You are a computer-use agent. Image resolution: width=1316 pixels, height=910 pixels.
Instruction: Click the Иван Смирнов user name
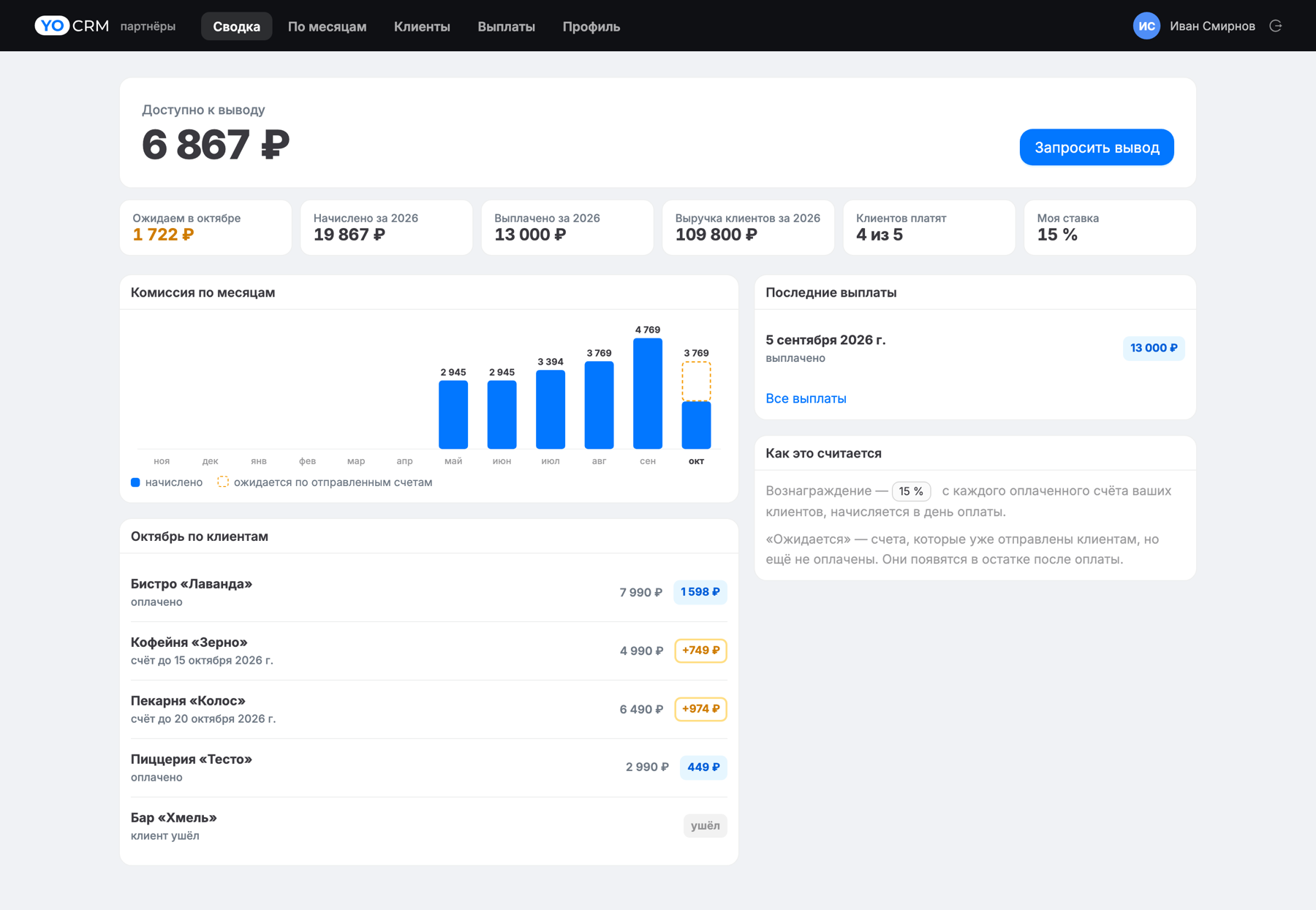pos(1212,26)
